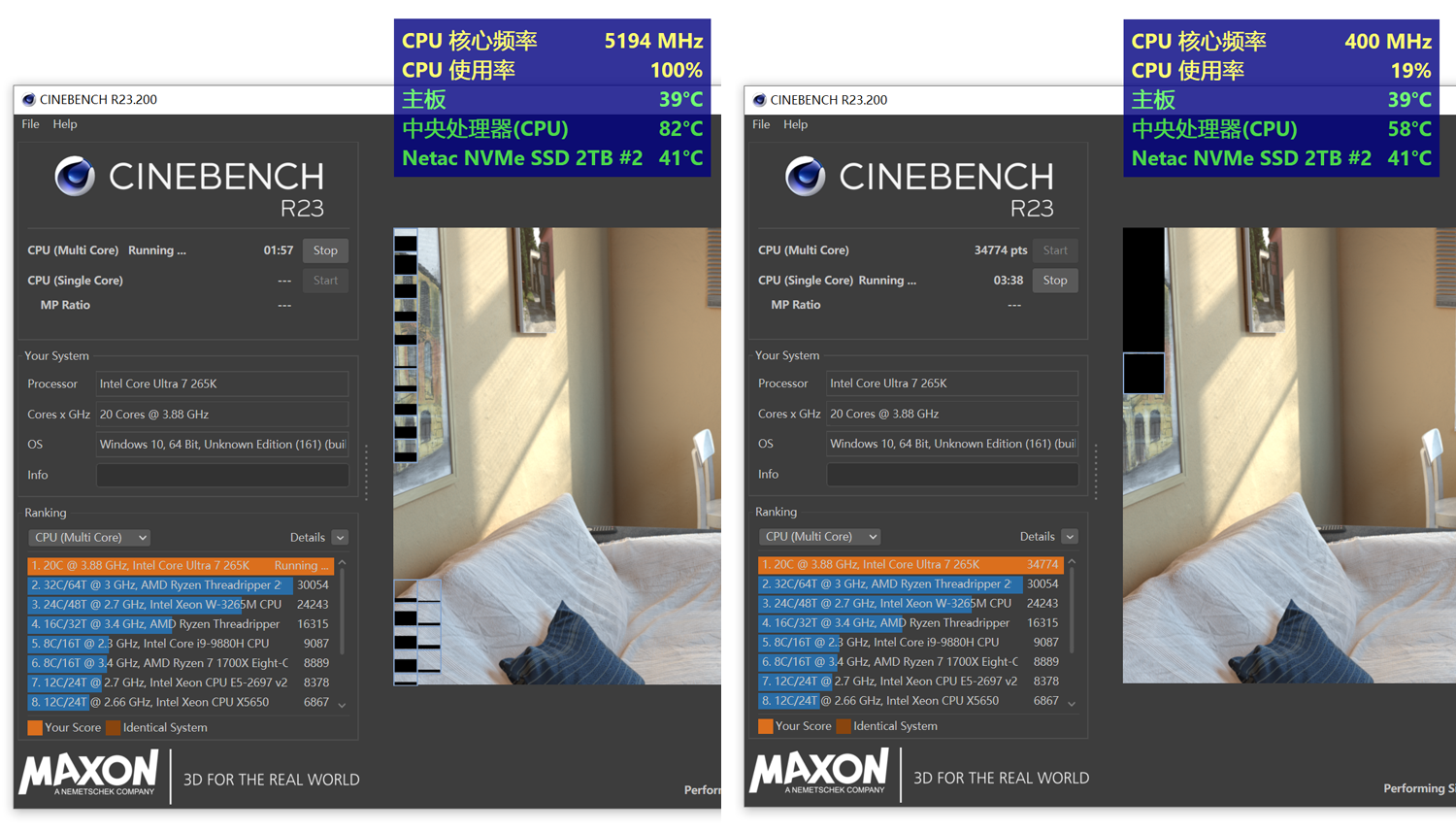Click the 03:38 Single Core elapsed timer
This screenshot has height=832, width=1456.
pos(1009,281)
